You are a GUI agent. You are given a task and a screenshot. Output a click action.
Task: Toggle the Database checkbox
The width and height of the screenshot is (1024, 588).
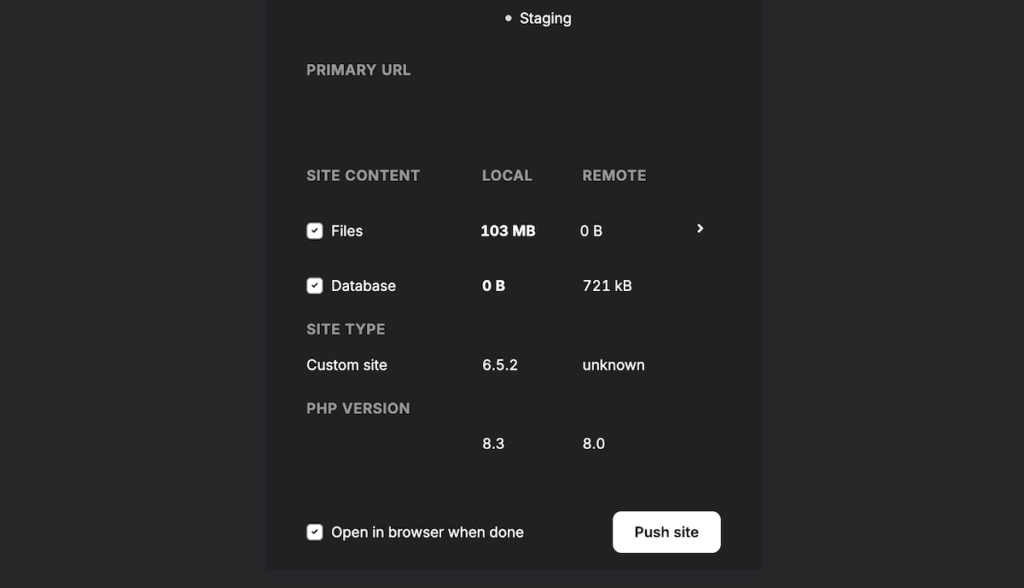pyautogui.click(x=314, y=286)
